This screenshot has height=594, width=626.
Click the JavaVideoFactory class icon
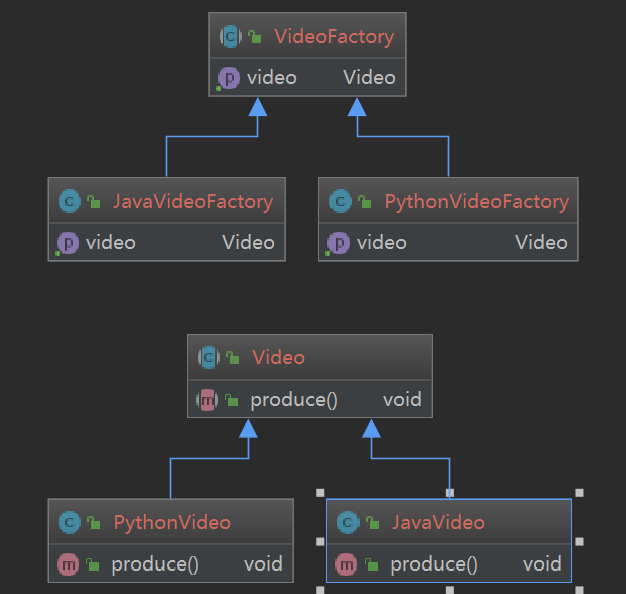pyautogui.click(x=69, y=201)
